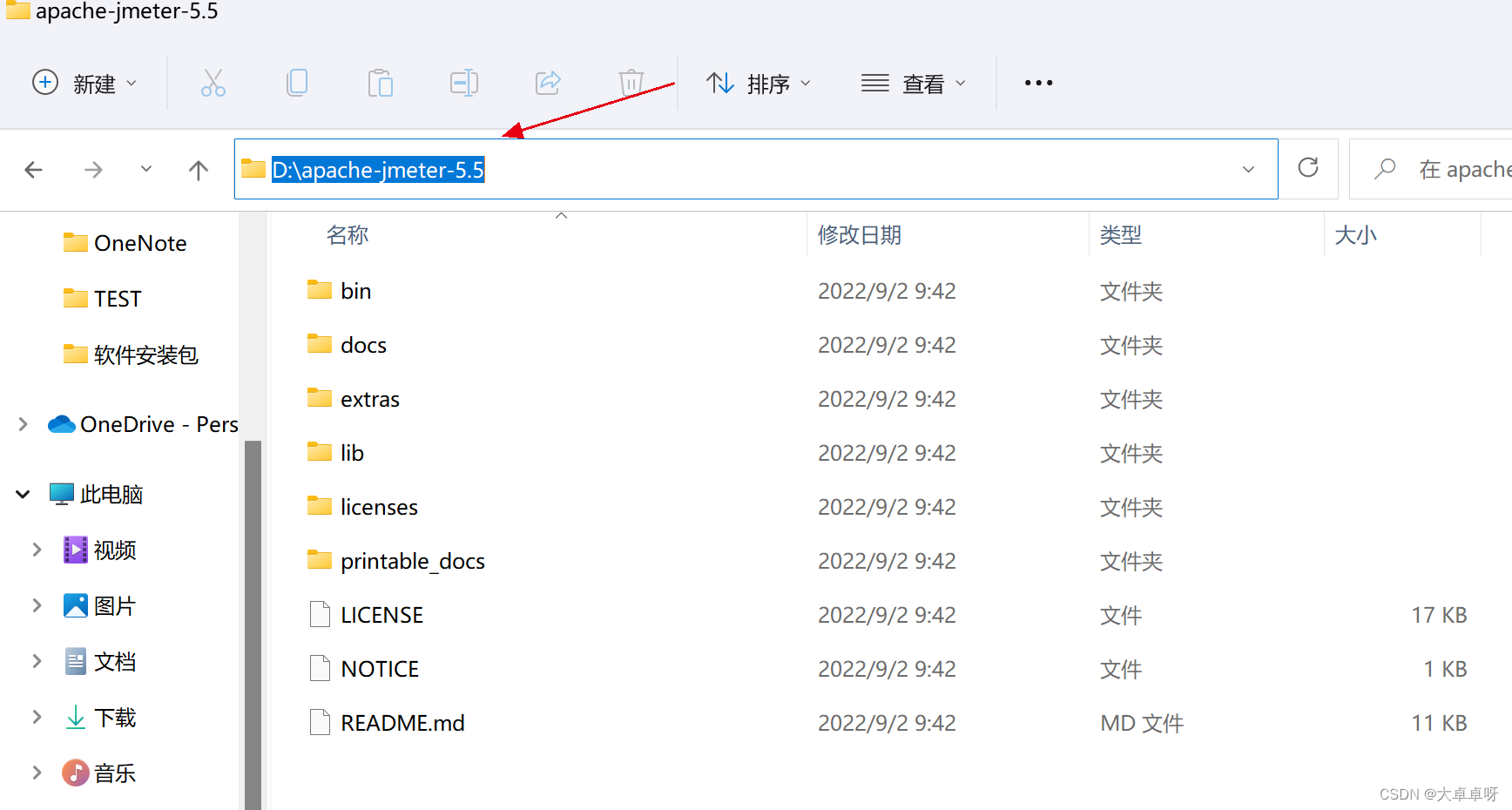Click the 1 KB size of NOTICE

coord(1445,669)
